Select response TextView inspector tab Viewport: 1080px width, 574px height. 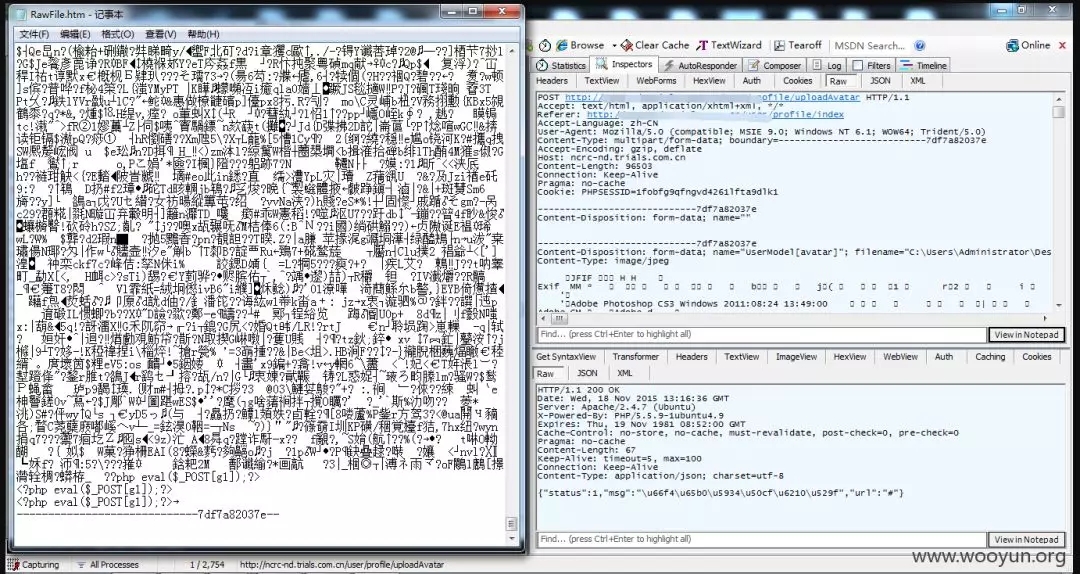741,357
